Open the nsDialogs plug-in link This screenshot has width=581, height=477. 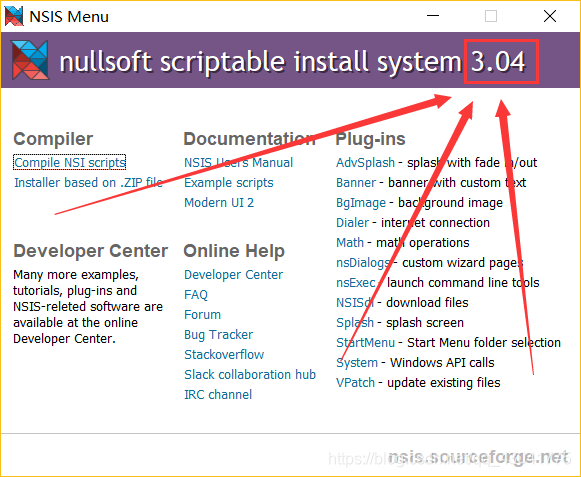[x=363, y=262]
